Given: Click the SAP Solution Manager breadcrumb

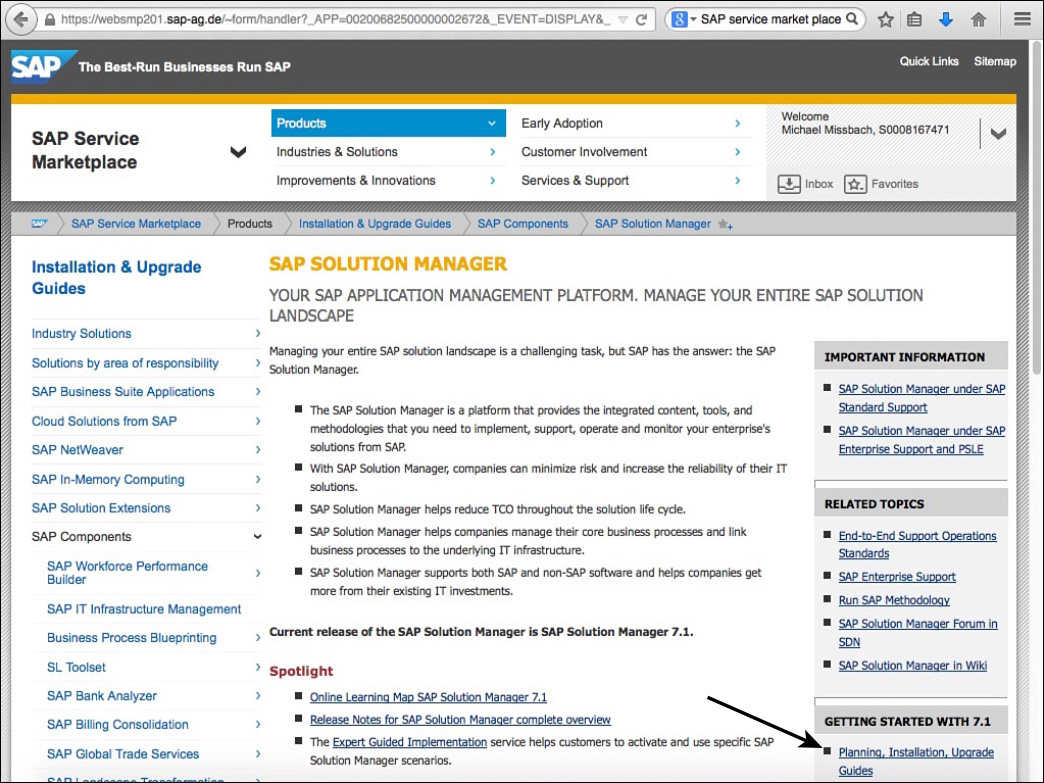Looking at the screenshot, I should [x=652, y=224].
